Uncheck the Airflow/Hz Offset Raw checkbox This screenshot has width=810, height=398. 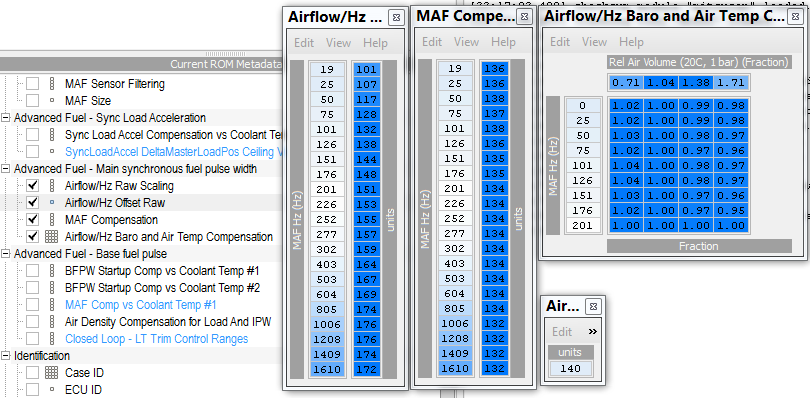33,203
